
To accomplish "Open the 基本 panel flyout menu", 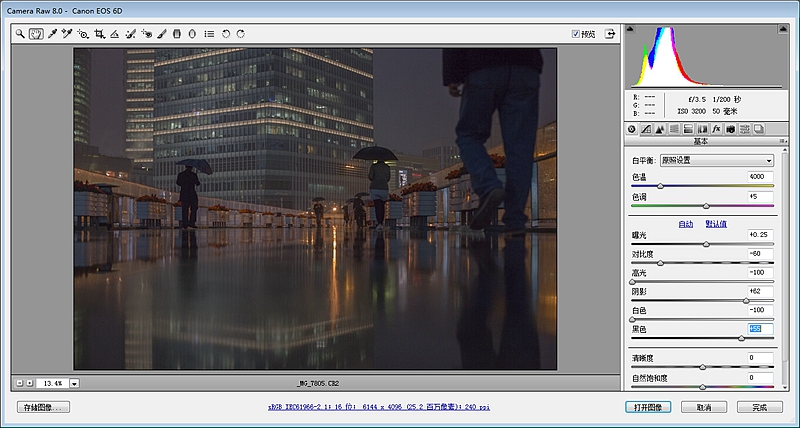I will tap(781, 141).
